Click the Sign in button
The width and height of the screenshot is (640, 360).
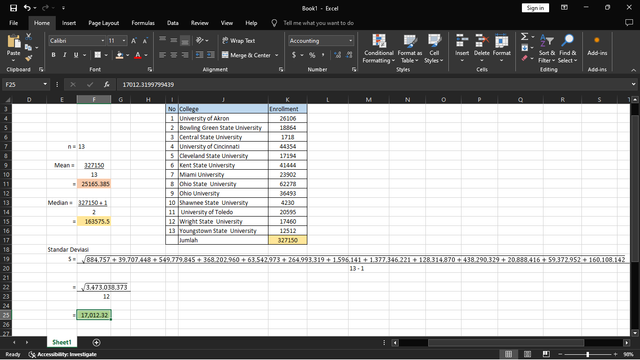(535, 8)
